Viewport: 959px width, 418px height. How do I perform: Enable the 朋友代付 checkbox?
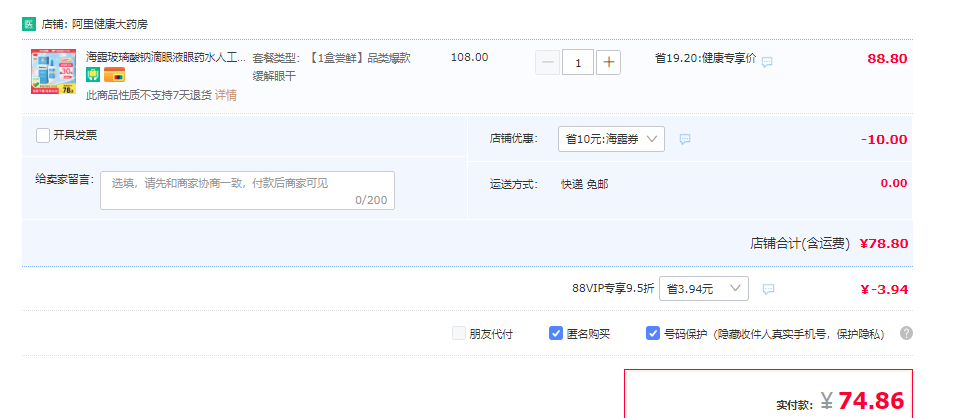[459, 334]
